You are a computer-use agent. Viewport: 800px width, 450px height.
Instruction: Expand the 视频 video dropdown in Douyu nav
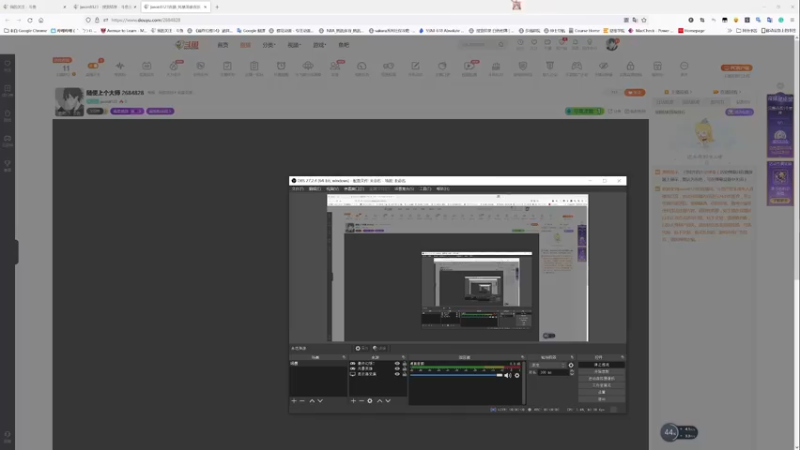coord(294,45)
